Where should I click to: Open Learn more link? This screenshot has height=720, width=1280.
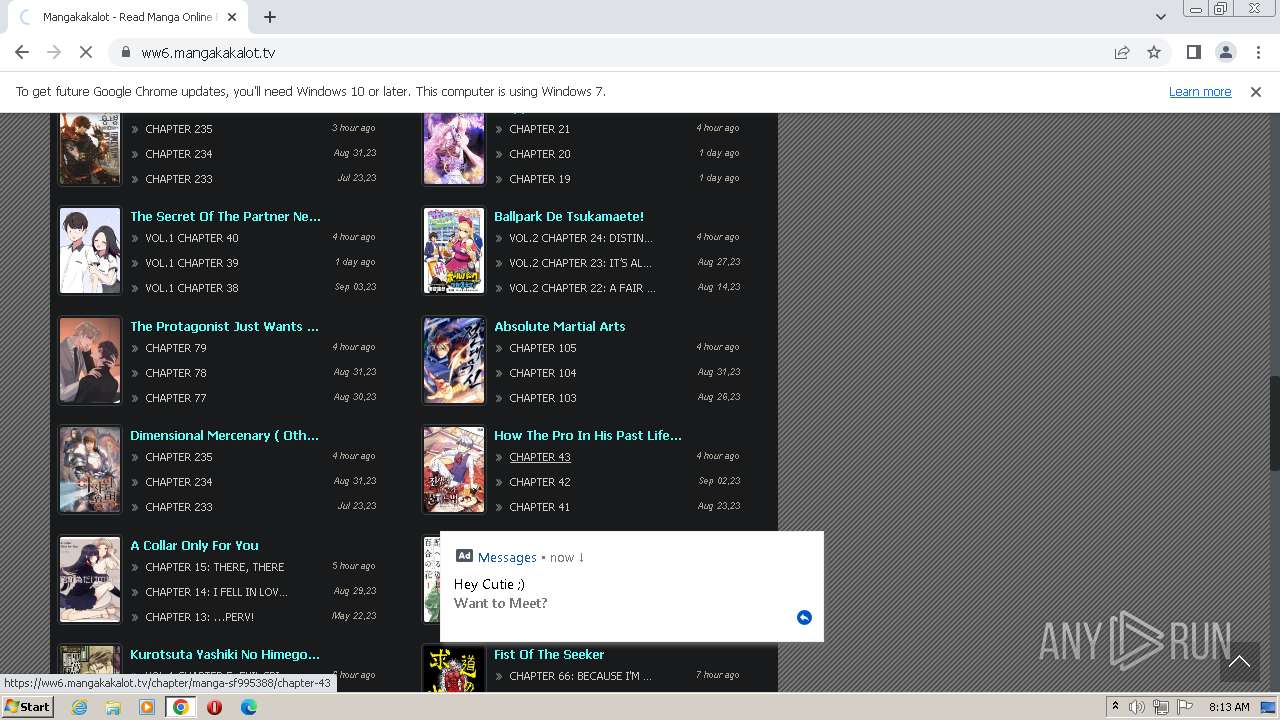pos(1200,91)
